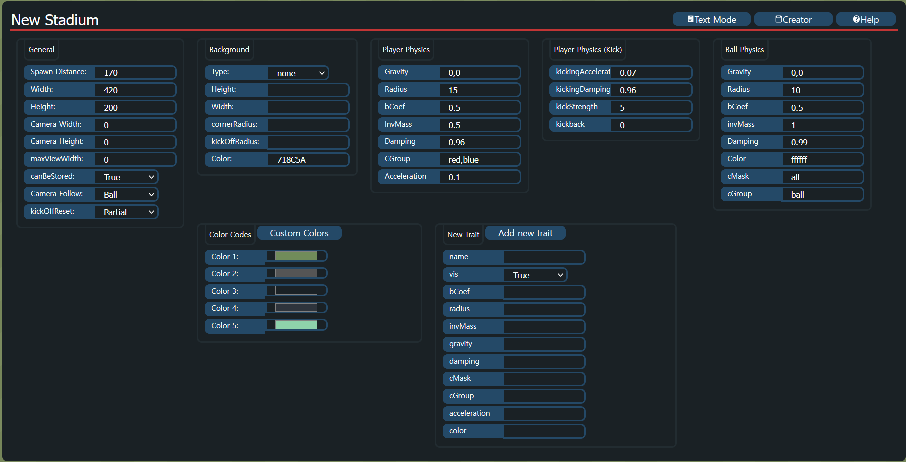Focus the New Trait cMask field
The image size is (906, 462).
544,379
